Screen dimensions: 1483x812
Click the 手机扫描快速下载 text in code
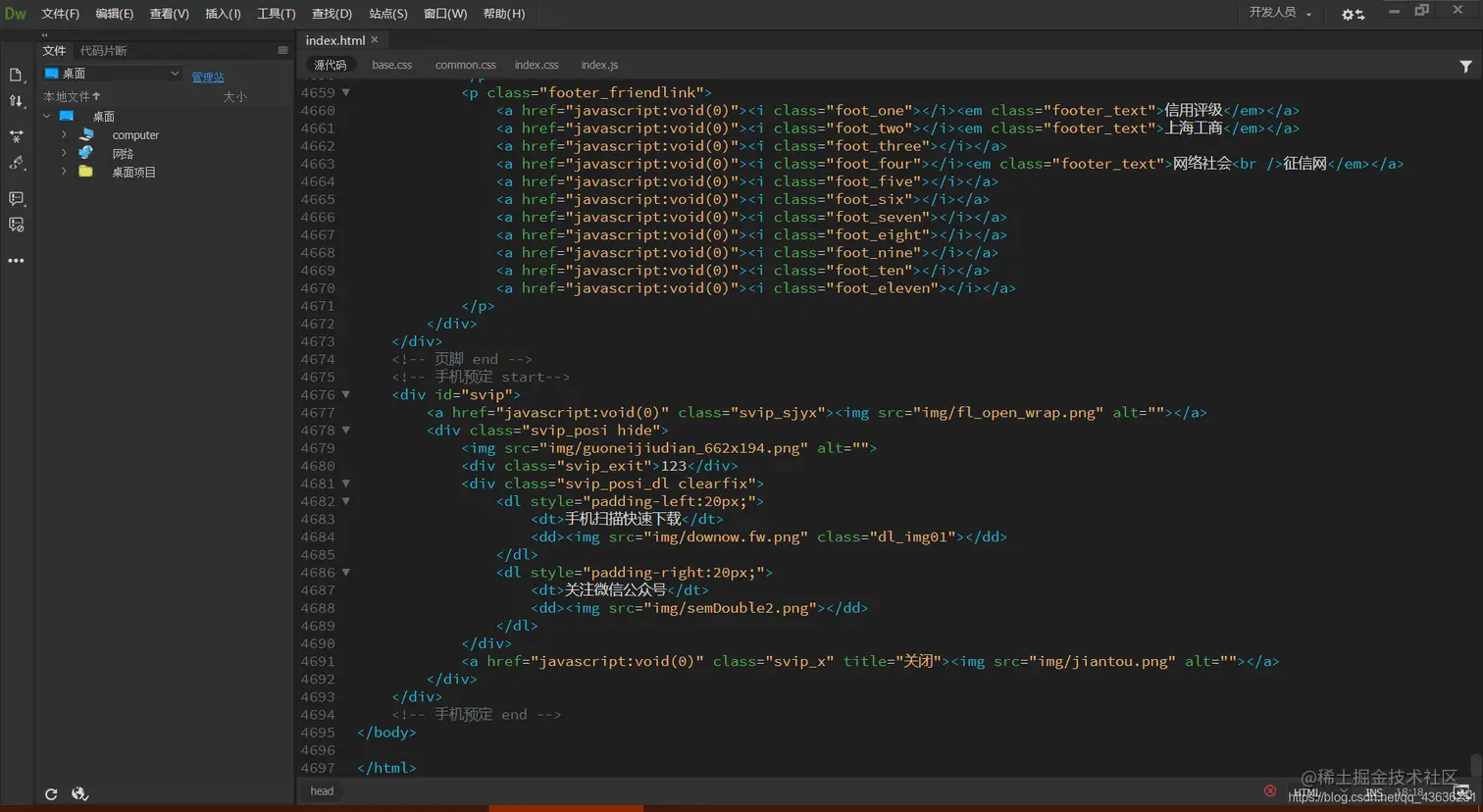click(x=623, y=519)
